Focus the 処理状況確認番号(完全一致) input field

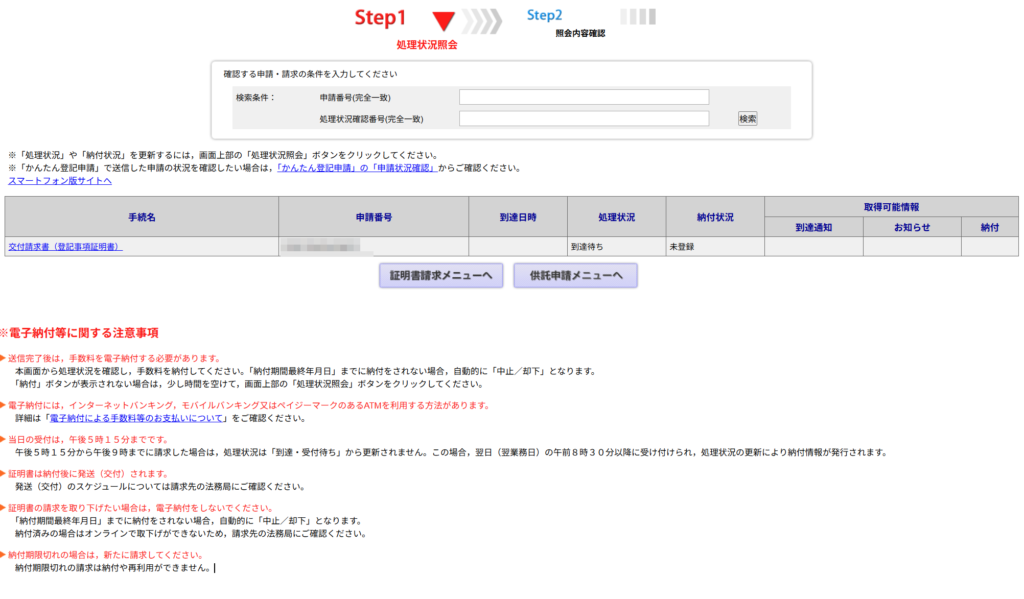click(584, 118)
